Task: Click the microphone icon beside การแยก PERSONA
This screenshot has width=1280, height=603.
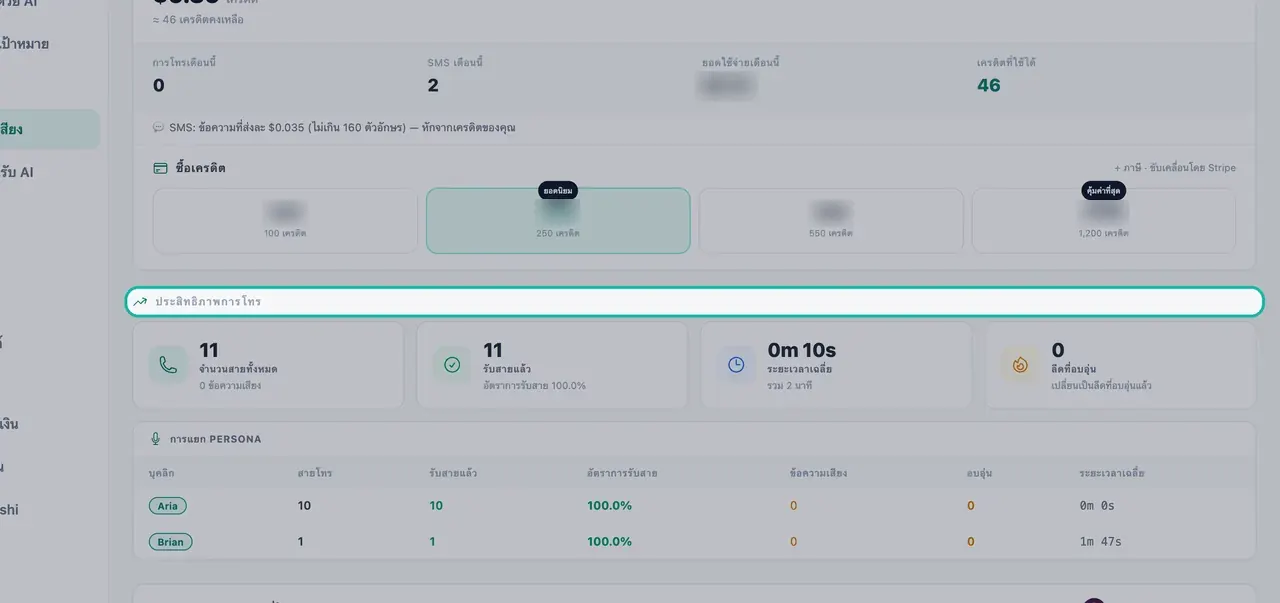Action: [155, 439]
